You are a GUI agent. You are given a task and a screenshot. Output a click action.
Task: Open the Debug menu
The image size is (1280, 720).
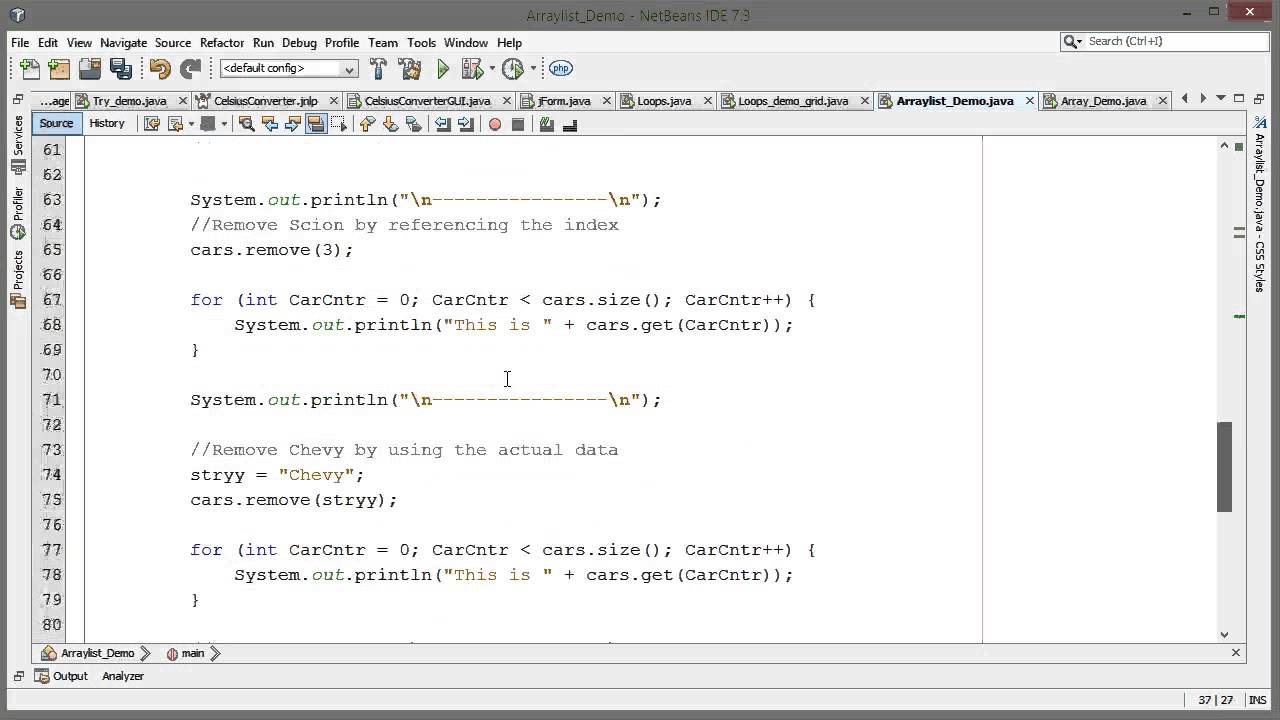(299, 43)
